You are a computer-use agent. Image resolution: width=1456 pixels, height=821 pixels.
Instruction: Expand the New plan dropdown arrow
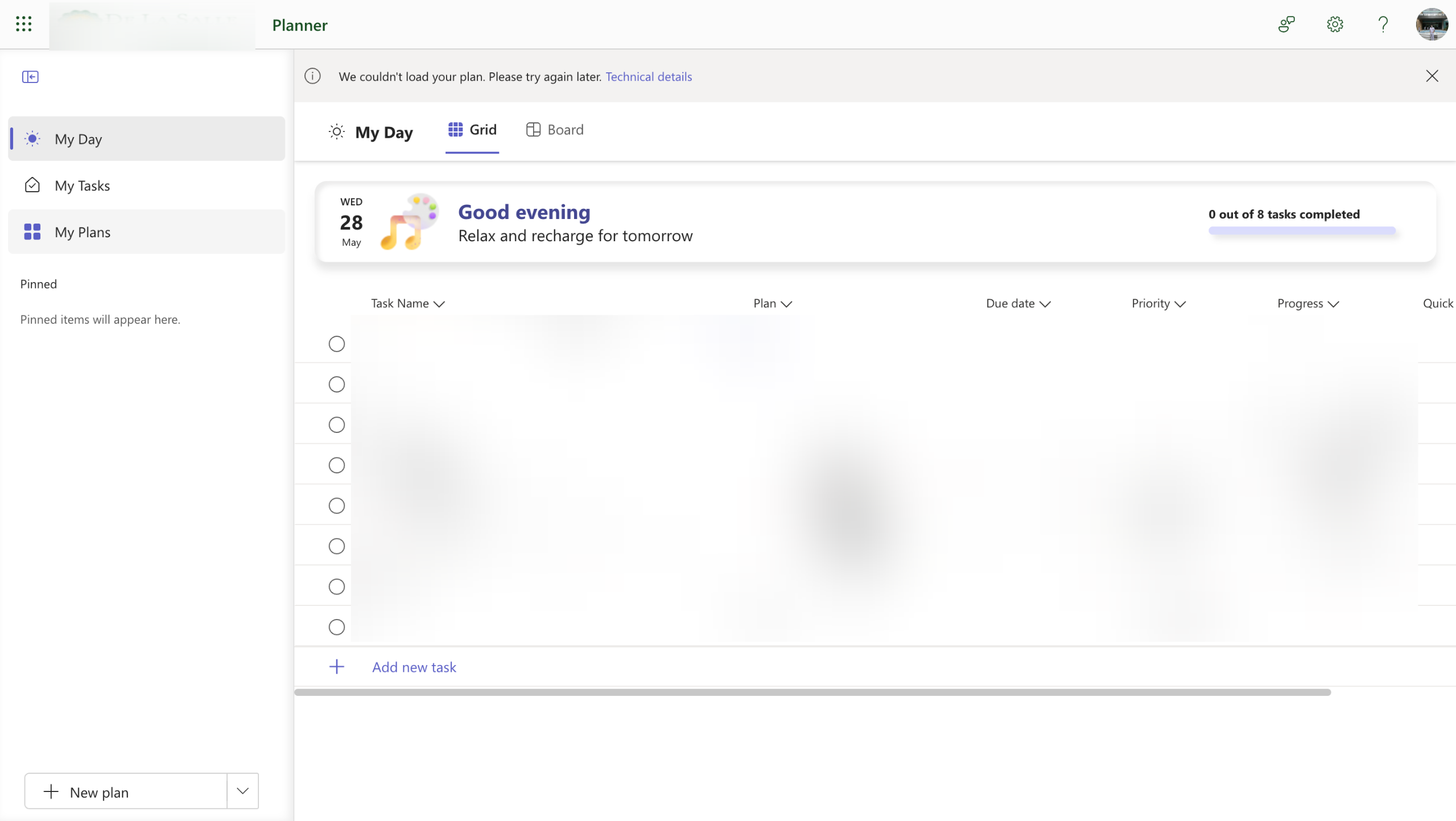tap(243, 791)
